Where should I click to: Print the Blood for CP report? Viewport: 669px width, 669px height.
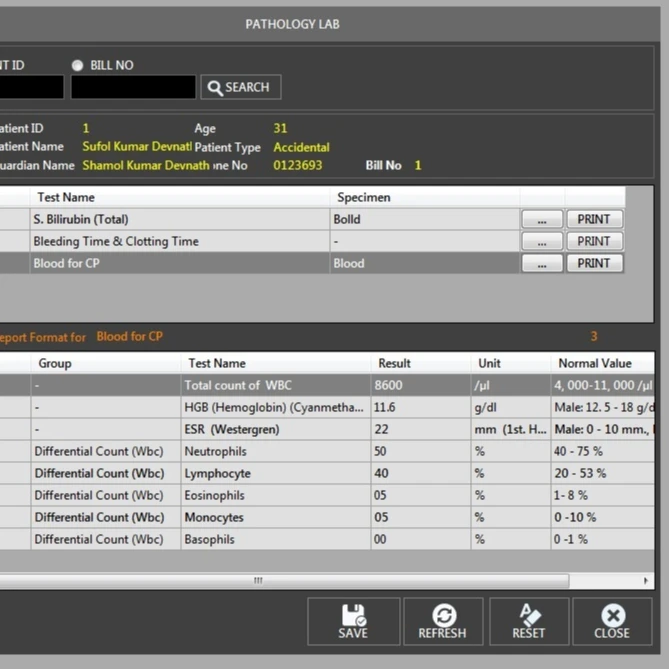click(594, 263)
